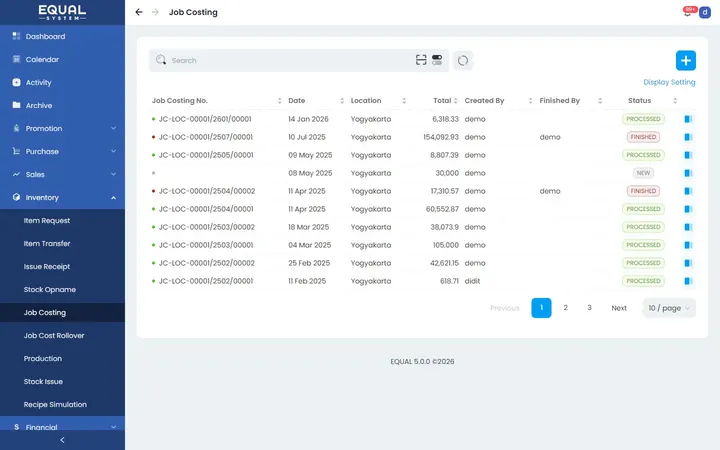Open Item Transfer submenu
Viewport: 720px width, 450px height.
(x=47, y=243)
